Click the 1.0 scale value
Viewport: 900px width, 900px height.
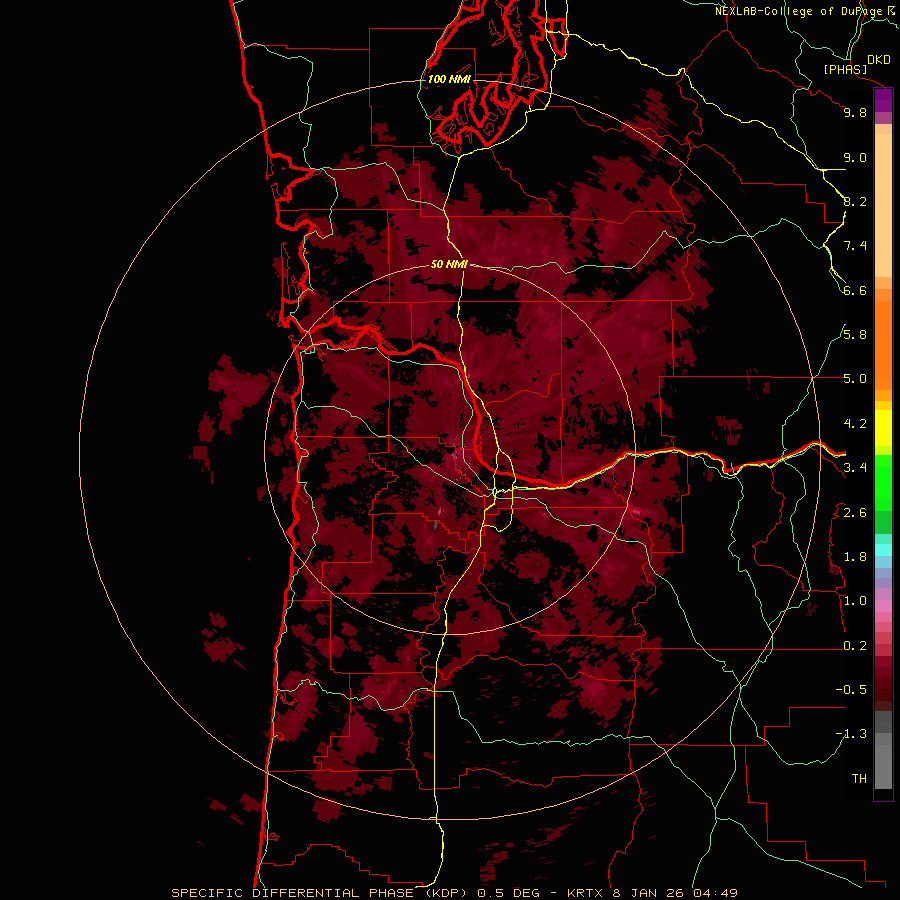click(x=855, y=601)
